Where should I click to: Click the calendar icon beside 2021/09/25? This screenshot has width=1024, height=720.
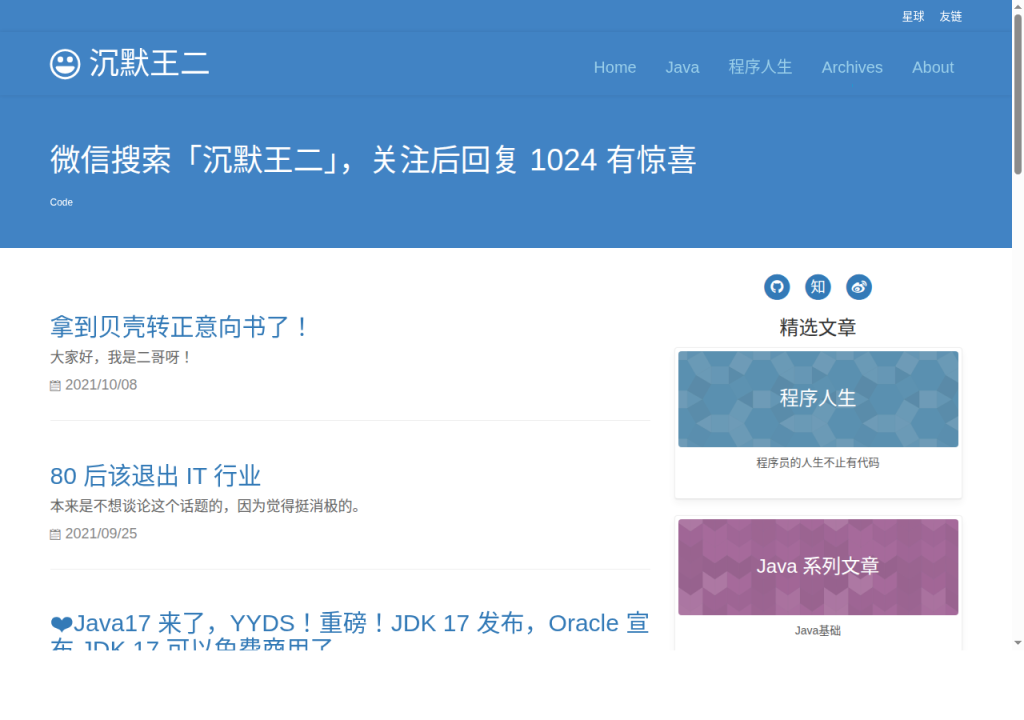tap(56, 534)
